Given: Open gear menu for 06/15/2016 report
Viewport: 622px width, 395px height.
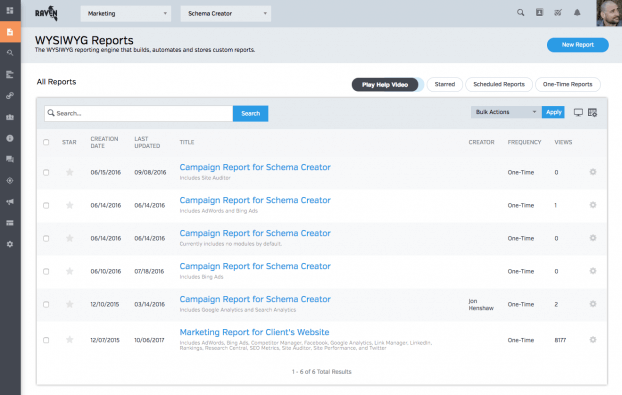Looking at the screenshot, I should tap(593, 172).
